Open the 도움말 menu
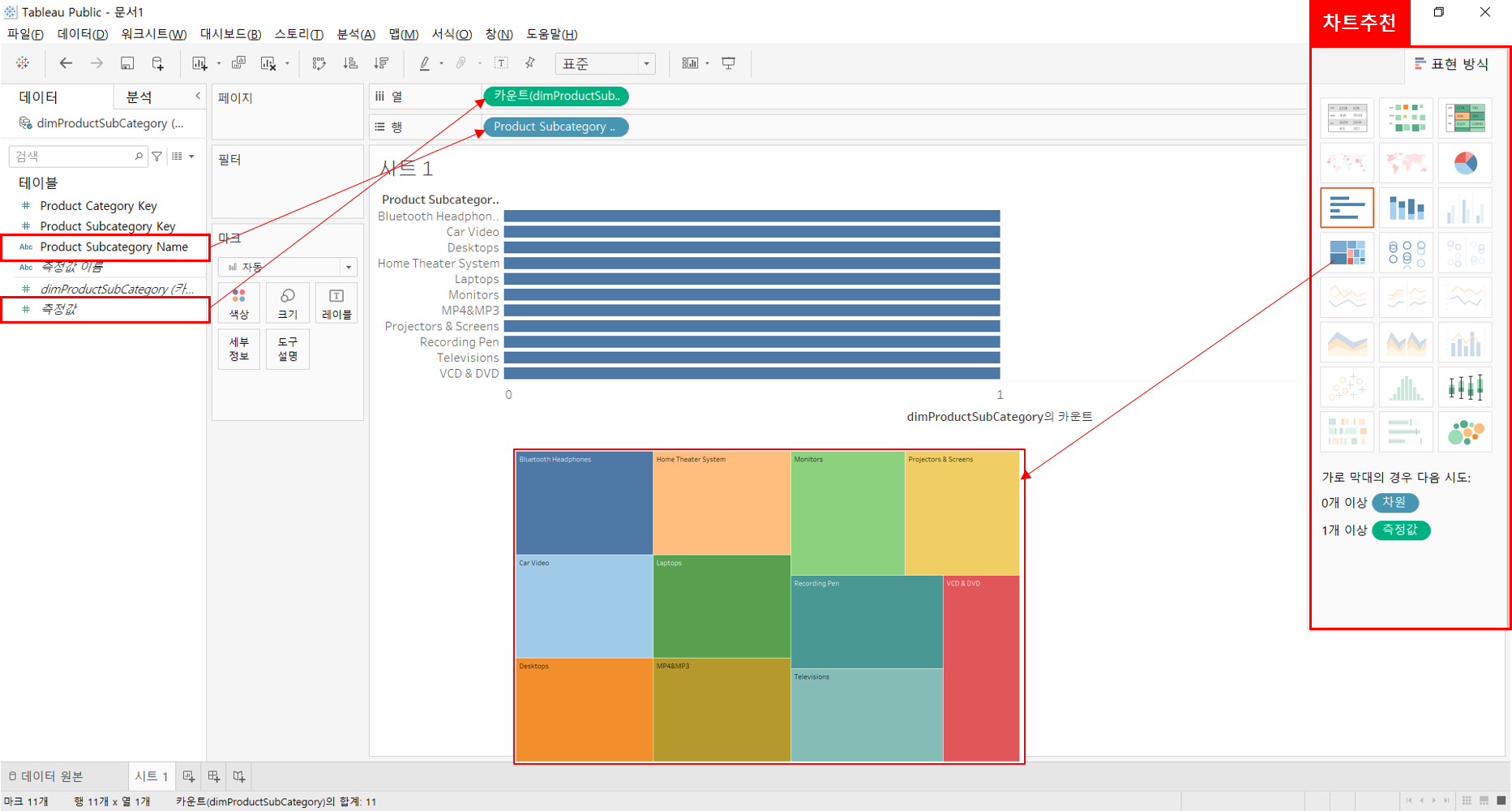The width and height of the screenshot is (1512, 811). (551, 34)
